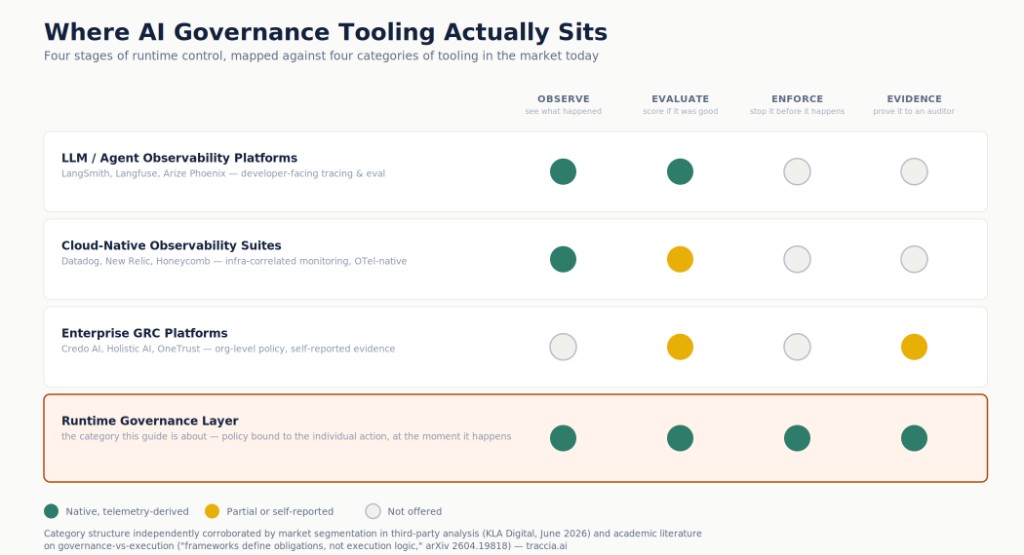Click the empty Enforce dot for LLM / Agent Observability Platforms

coord(797,172)
